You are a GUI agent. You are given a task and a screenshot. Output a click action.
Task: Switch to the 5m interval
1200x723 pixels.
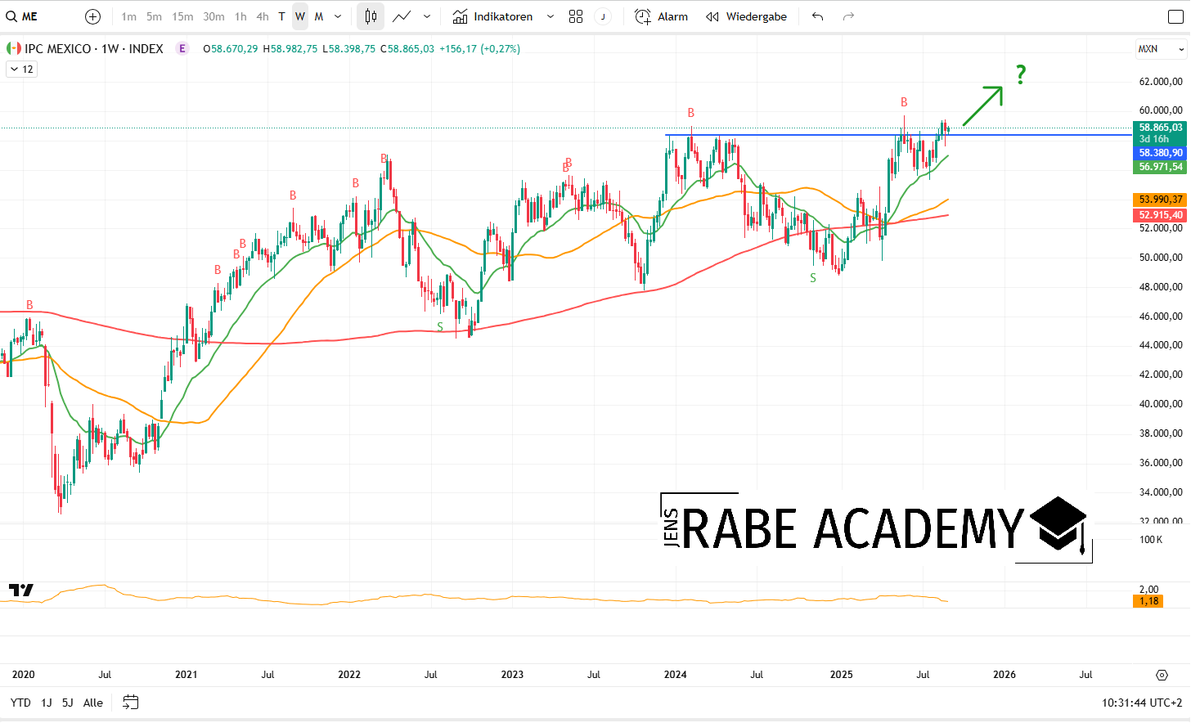(154, 16)
